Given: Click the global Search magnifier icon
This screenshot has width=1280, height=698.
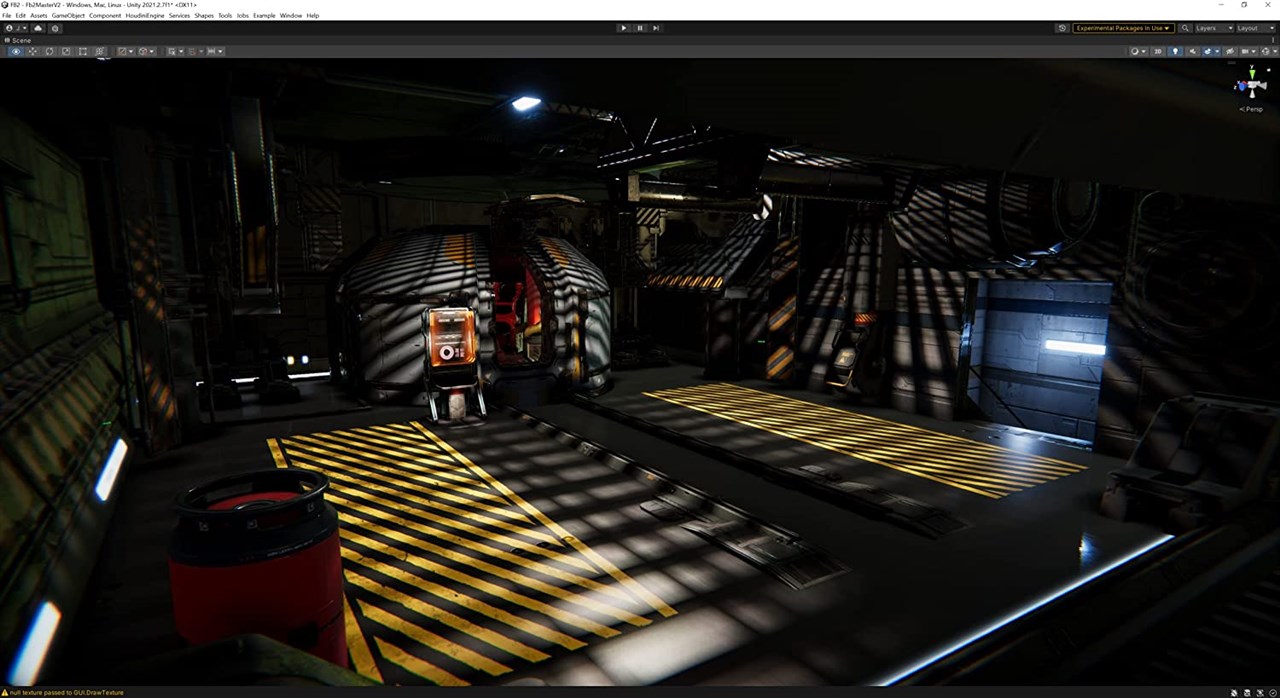Looking at the screenshot, I should (1185, 28).
